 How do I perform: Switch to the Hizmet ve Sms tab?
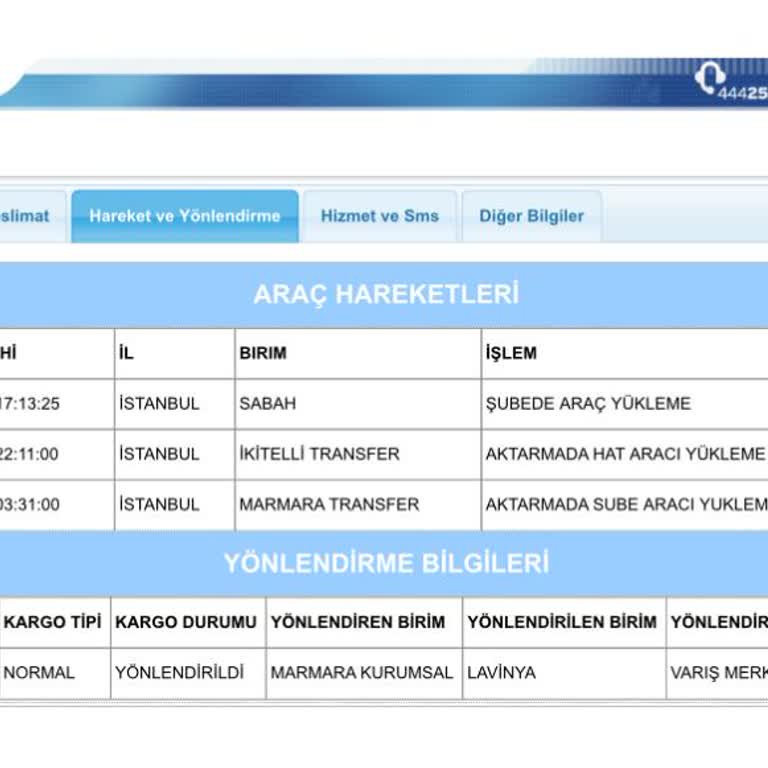[x=380, y=216]
